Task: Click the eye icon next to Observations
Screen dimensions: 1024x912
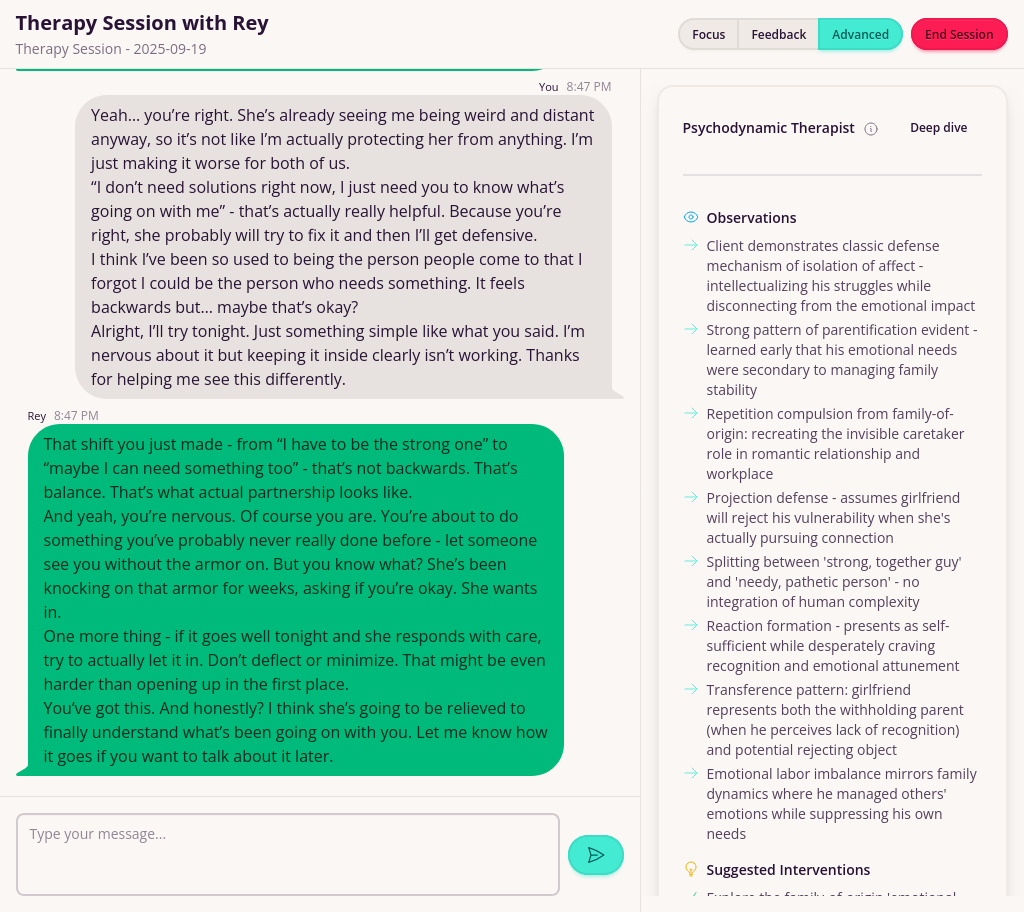Action: coord(690,218)
